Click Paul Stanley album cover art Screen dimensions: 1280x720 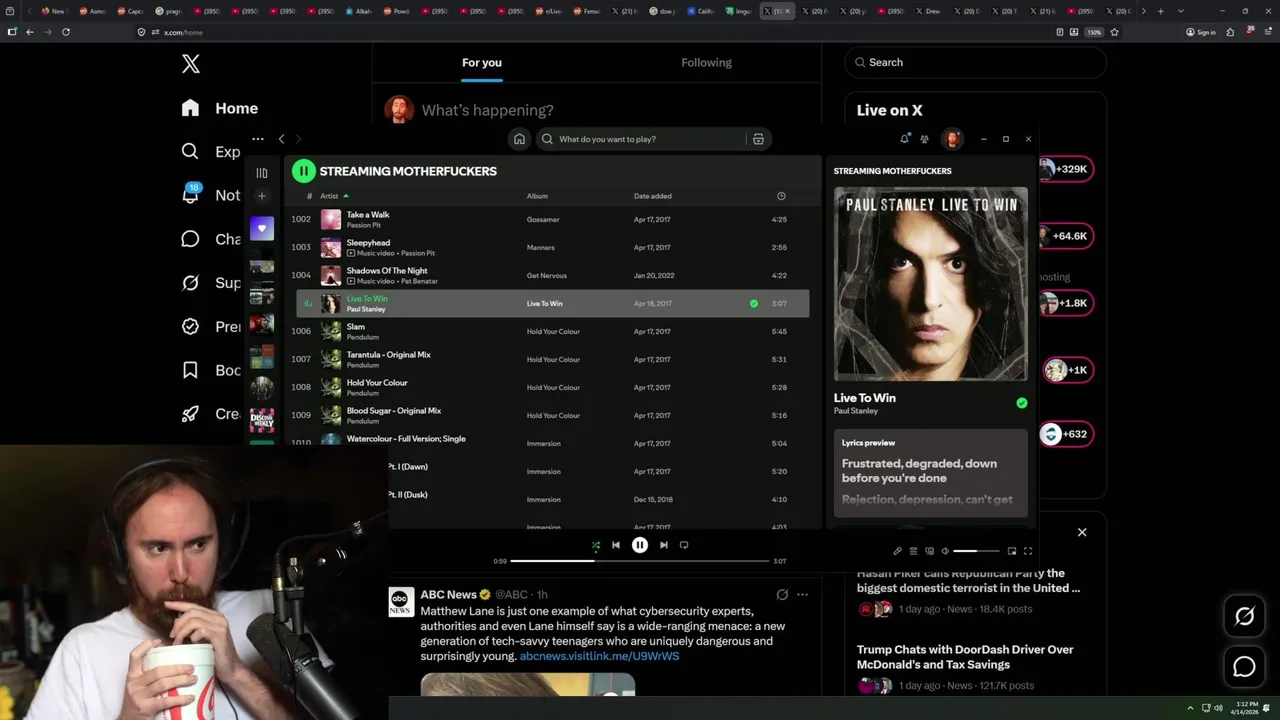(x=930, y=284)
